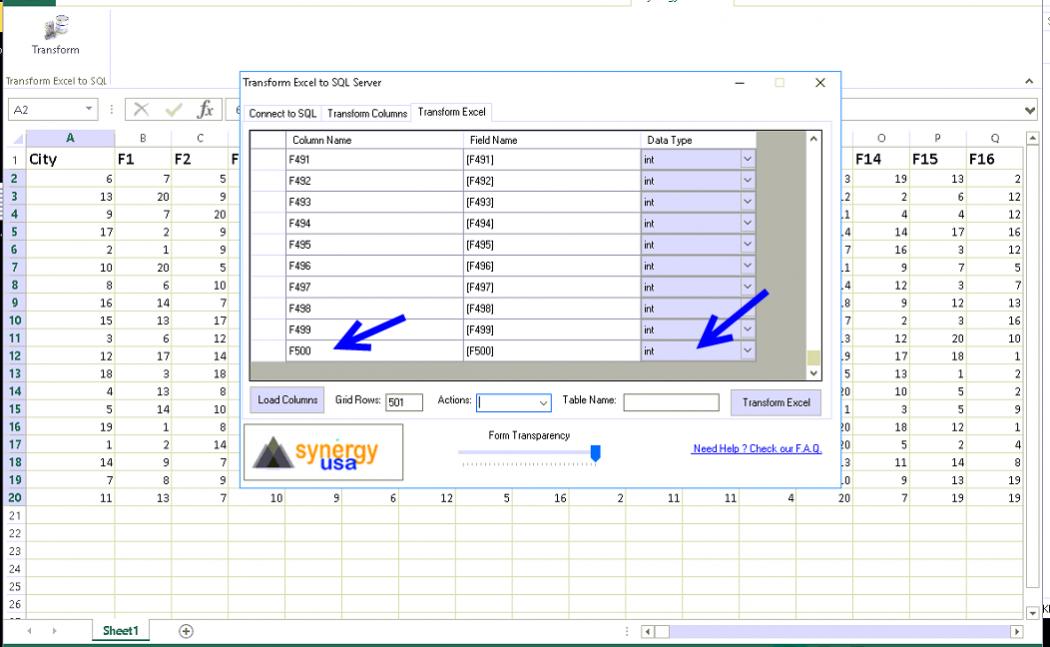Click the Load Columns button
The image size is (1050, 647).
(287, 400)
